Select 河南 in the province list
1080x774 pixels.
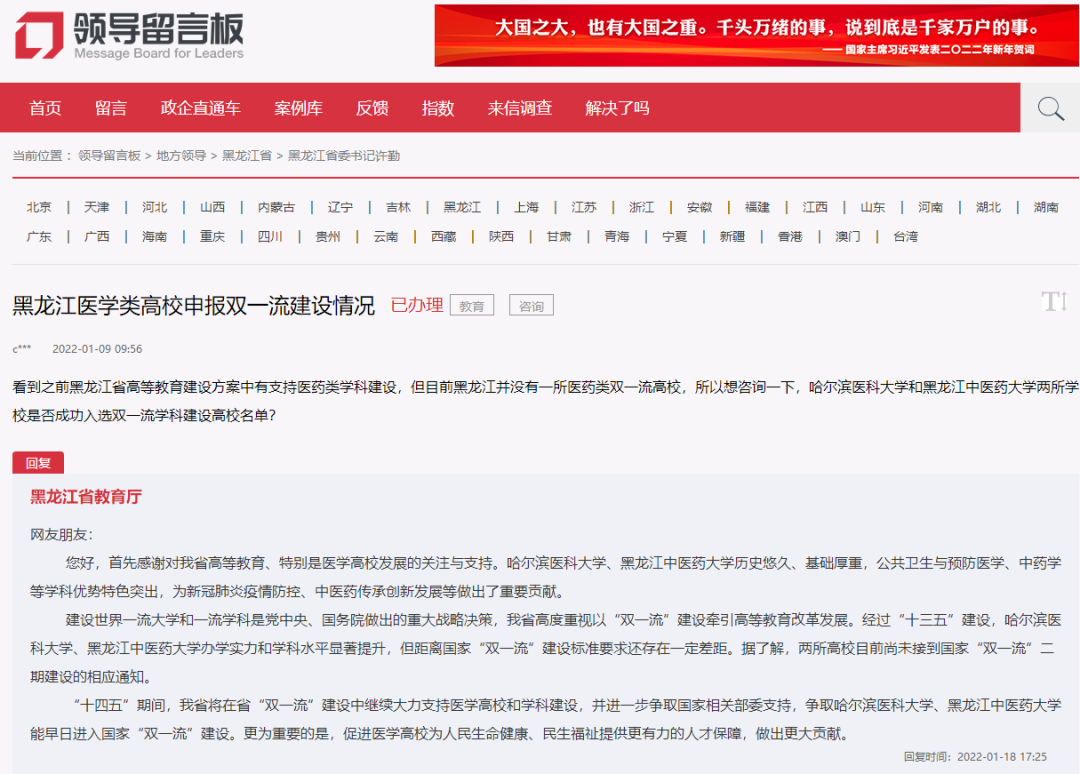click(x=931, y=207)
